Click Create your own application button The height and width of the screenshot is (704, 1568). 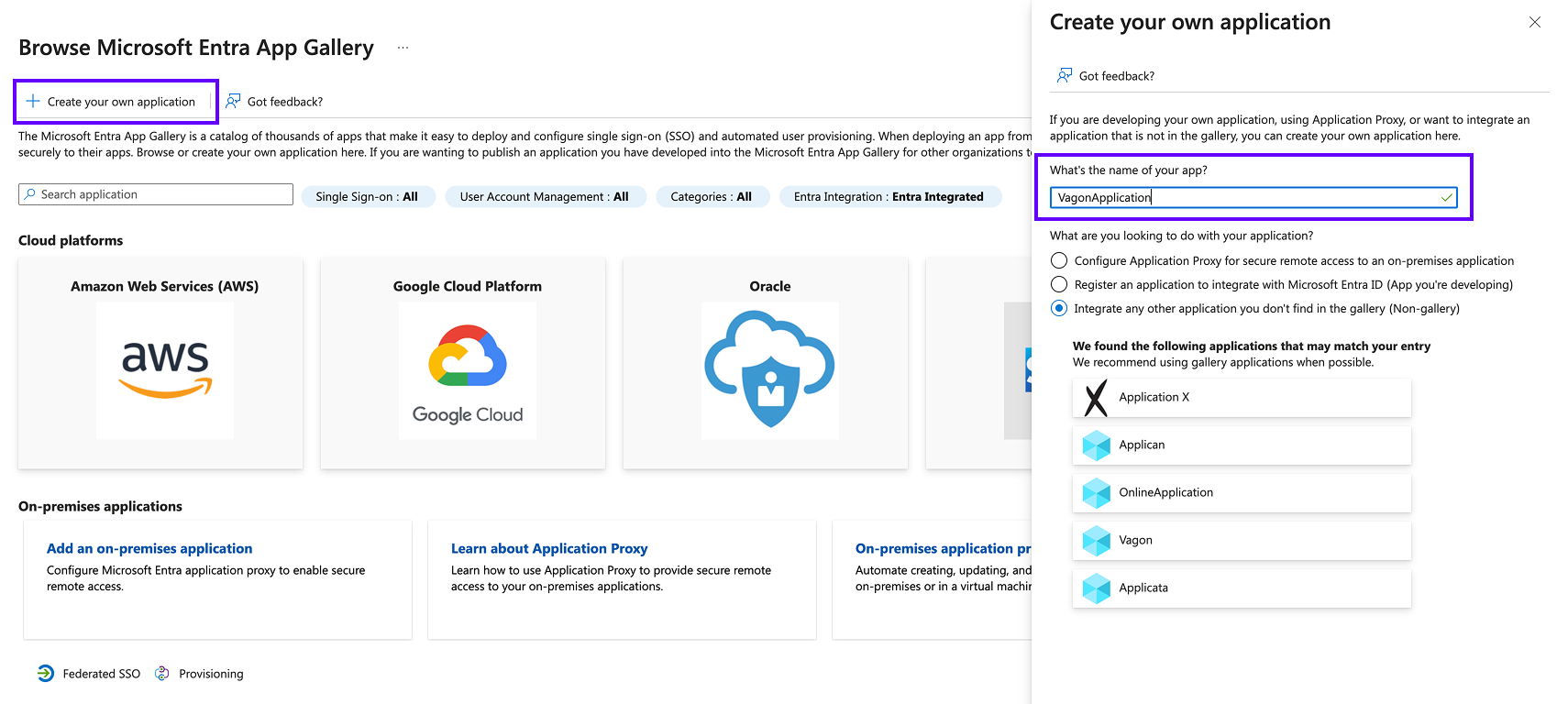(111, 102)
